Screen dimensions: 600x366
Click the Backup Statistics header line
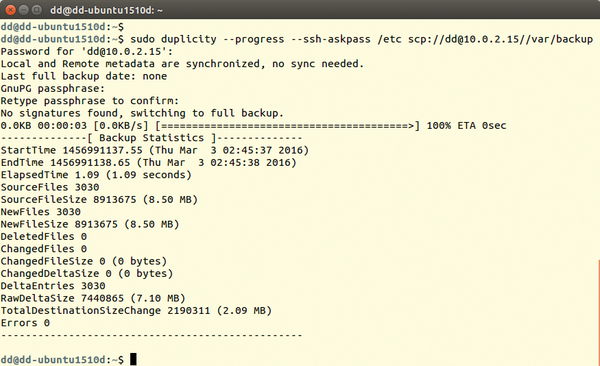pos(152,138)
